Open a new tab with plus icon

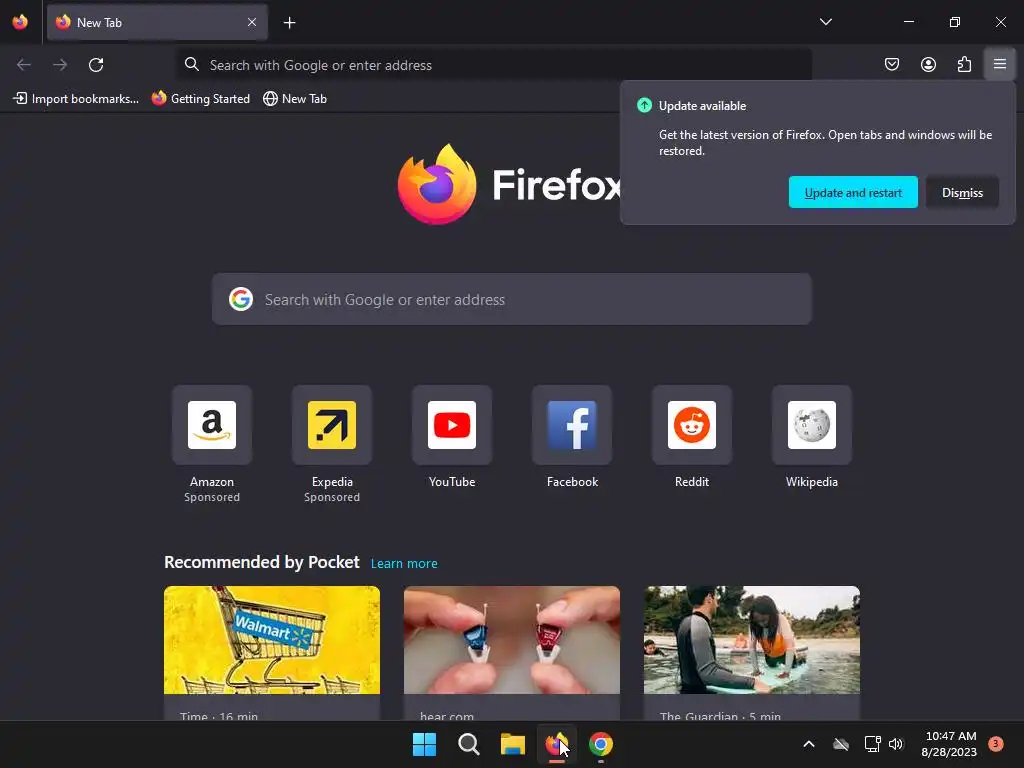289,23
